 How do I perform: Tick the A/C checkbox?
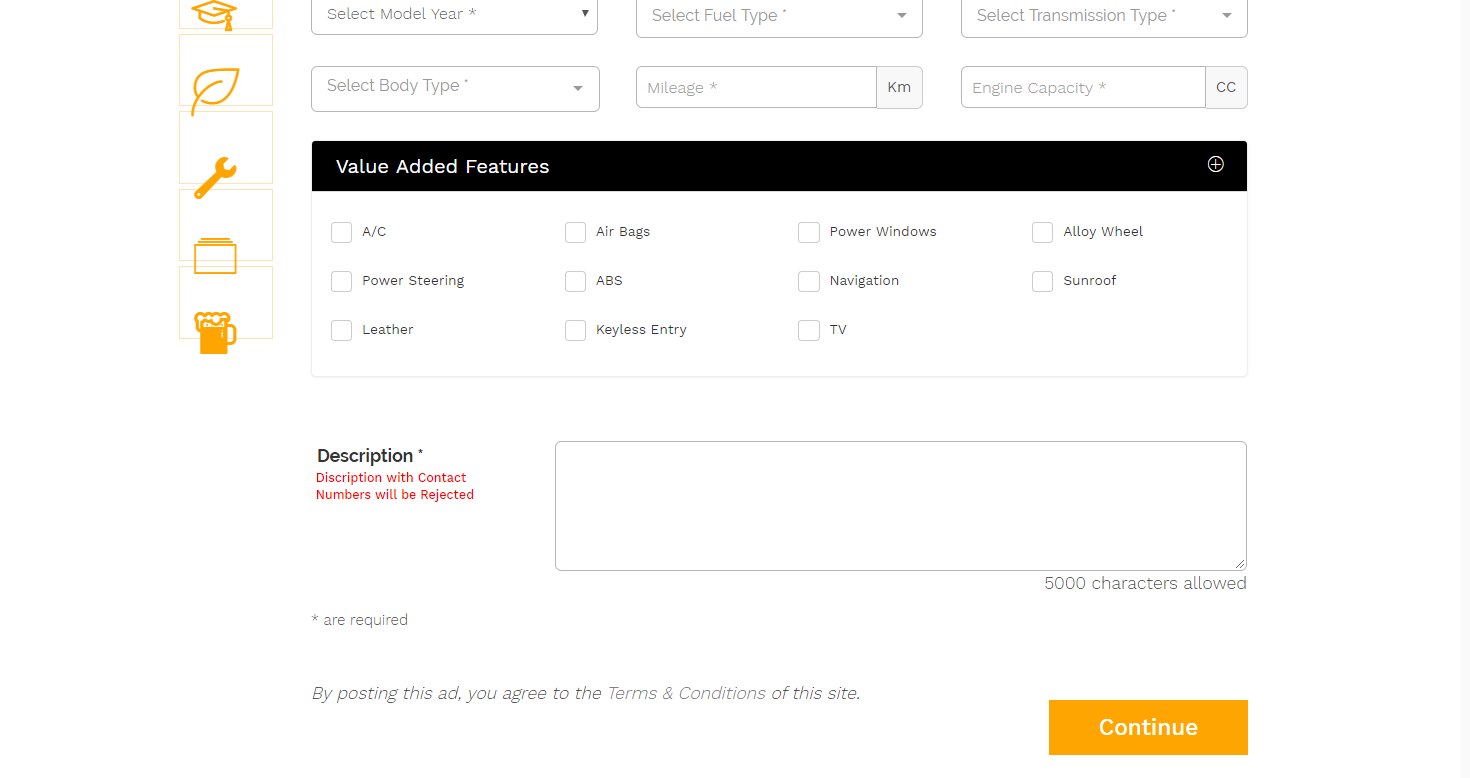pos(342,232)
